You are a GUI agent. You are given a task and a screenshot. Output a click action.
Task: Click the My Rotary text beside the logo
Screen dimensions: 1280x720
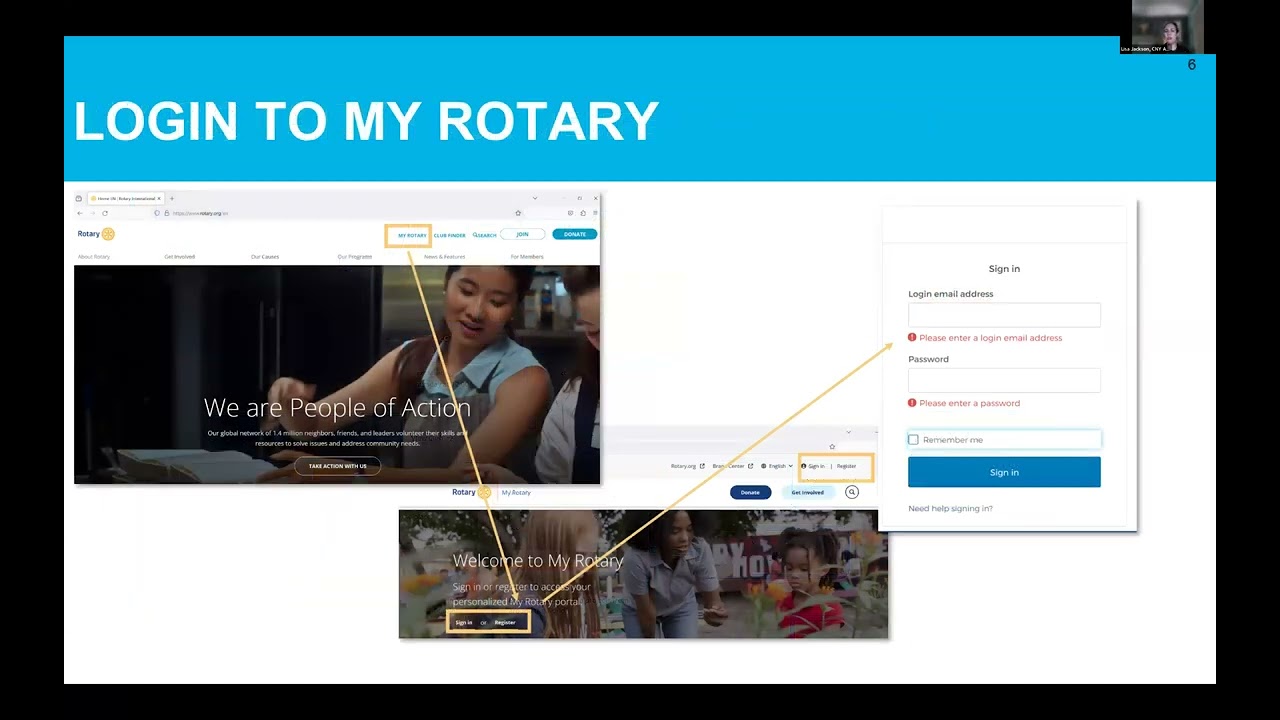pos(516,492)
